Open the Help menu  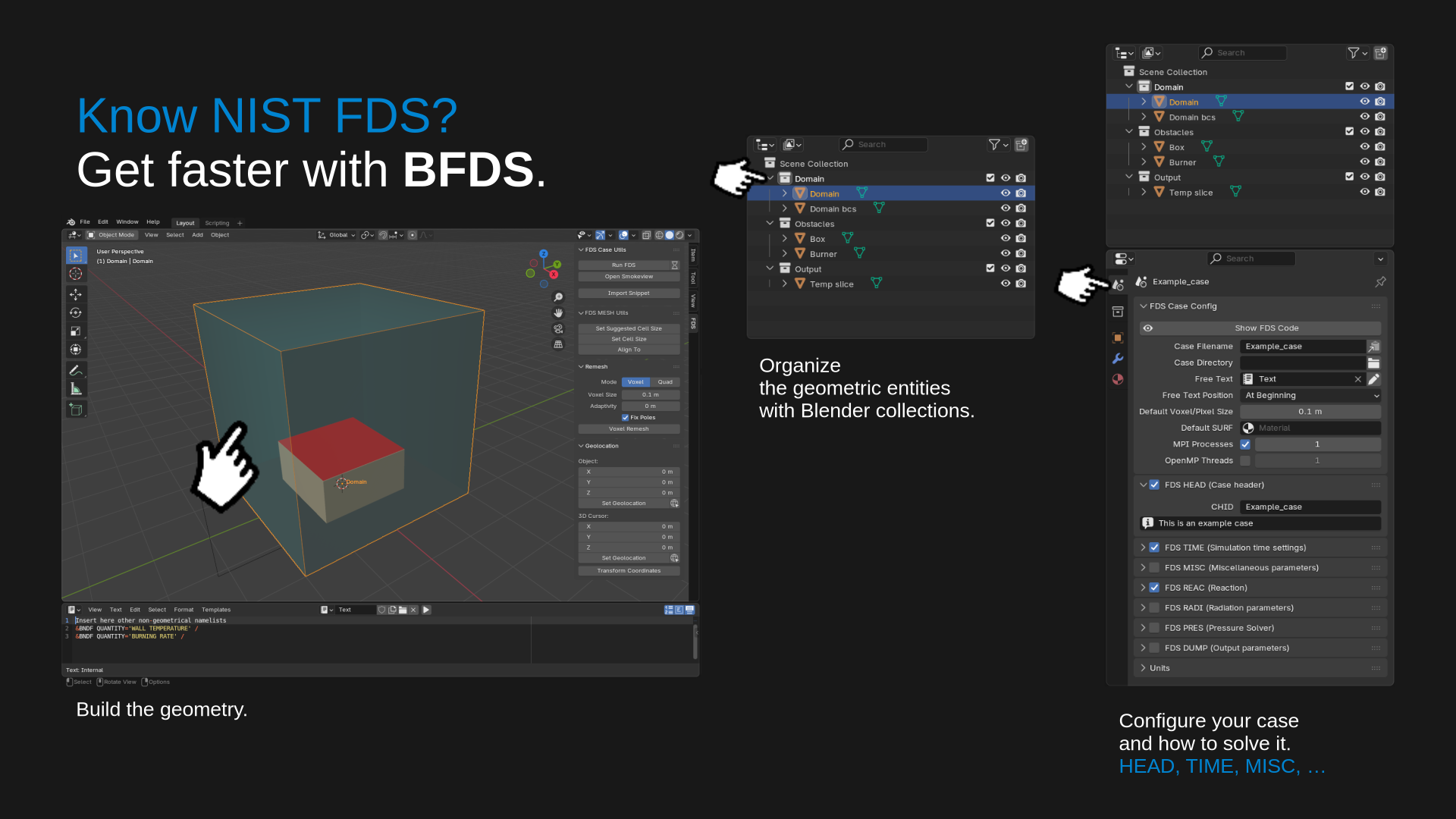point(153,222)
